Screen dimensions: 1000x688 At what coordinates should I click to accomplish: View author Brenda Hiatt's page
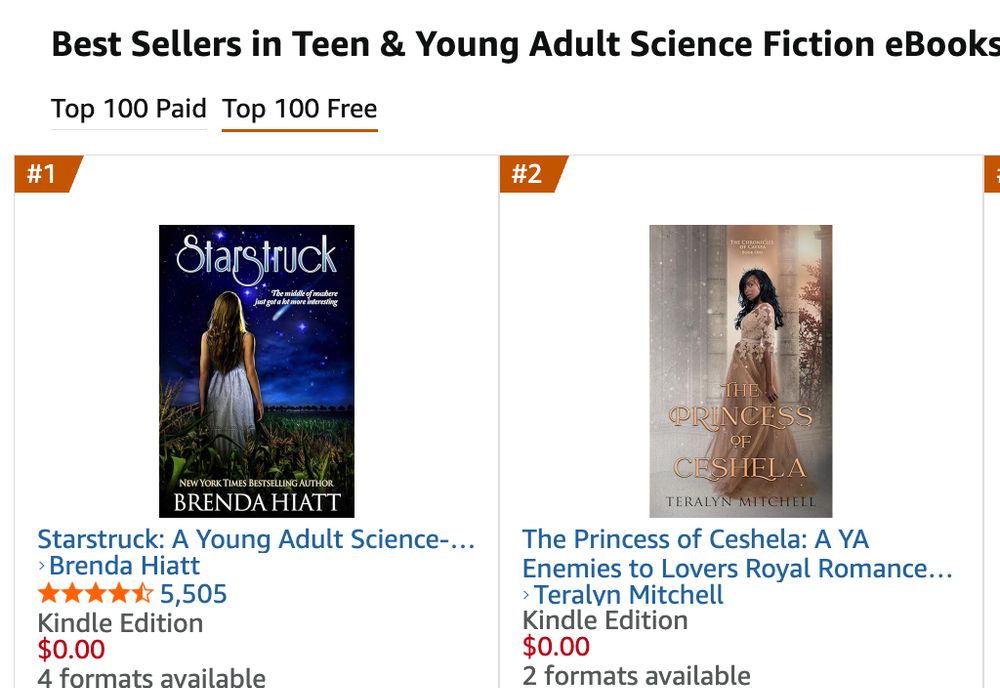click(124, 566)
